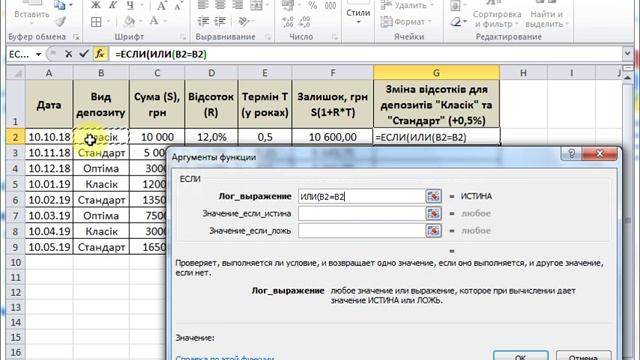Screen dimensions: 640x360
Task: Apply thousands separator 000 format
Action: tap(330, 6)
